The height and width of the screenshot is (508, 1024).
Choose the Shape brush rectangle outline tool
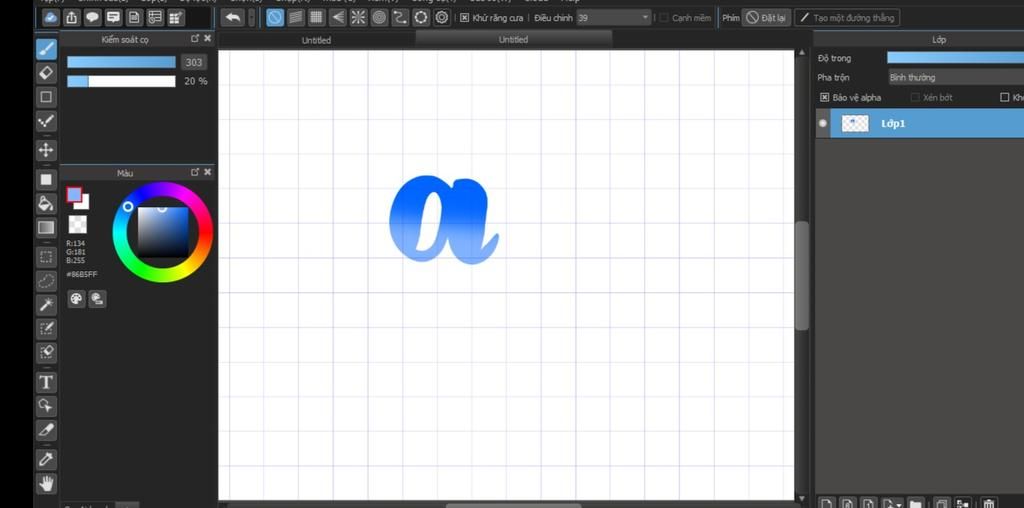pyautogui.click(x=46, y=97)
